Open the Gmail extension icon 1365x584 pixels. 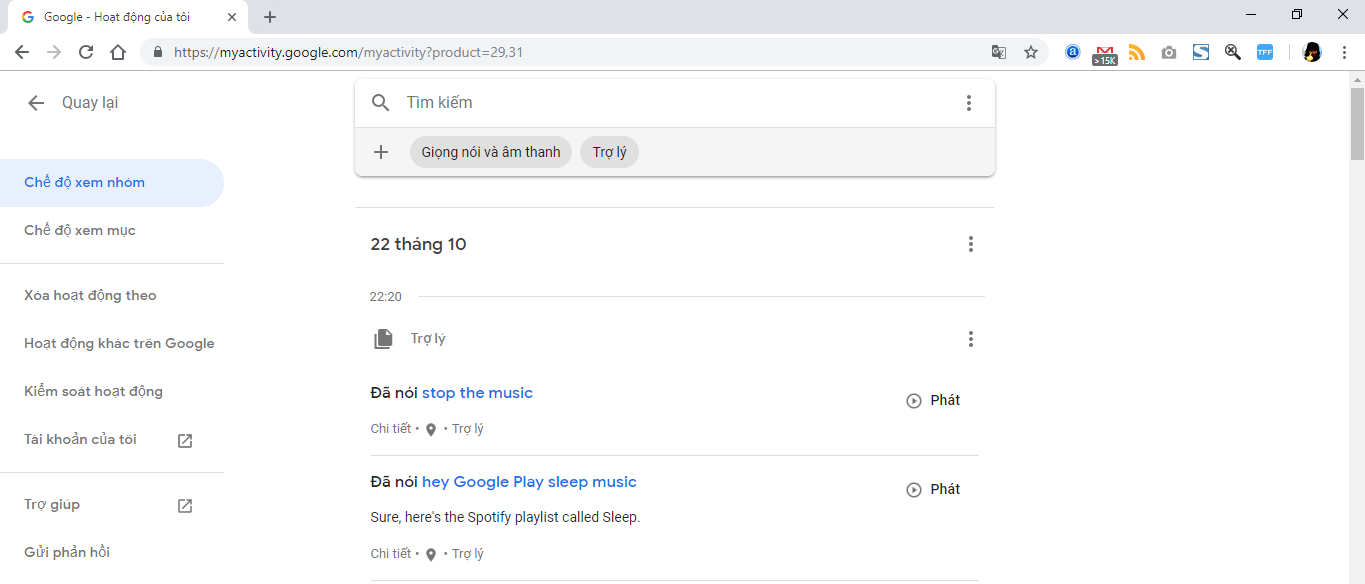pos(1104,53)
